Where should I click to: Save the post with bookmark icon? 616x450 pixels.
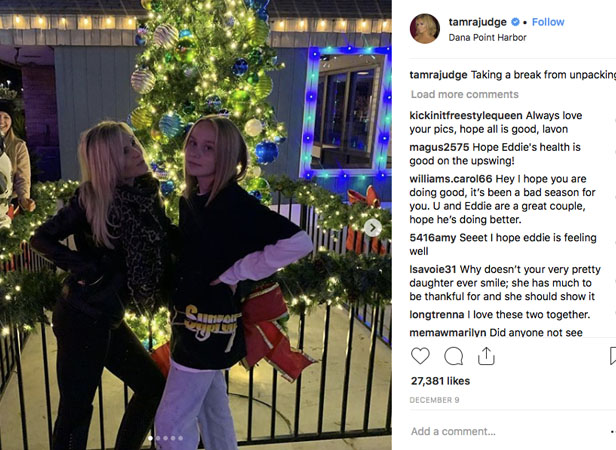coord(612,356)
